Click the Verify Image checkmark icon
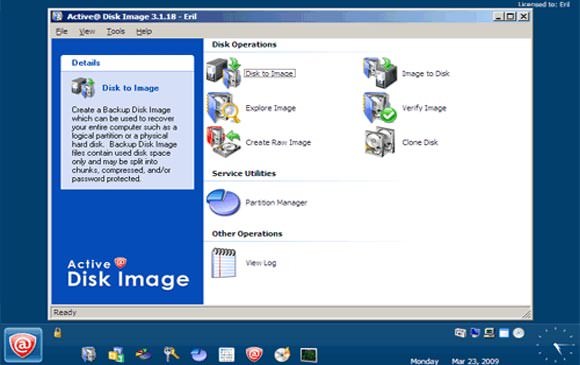The height and width of the screenshot is (365, 580). tap(380, 108)
